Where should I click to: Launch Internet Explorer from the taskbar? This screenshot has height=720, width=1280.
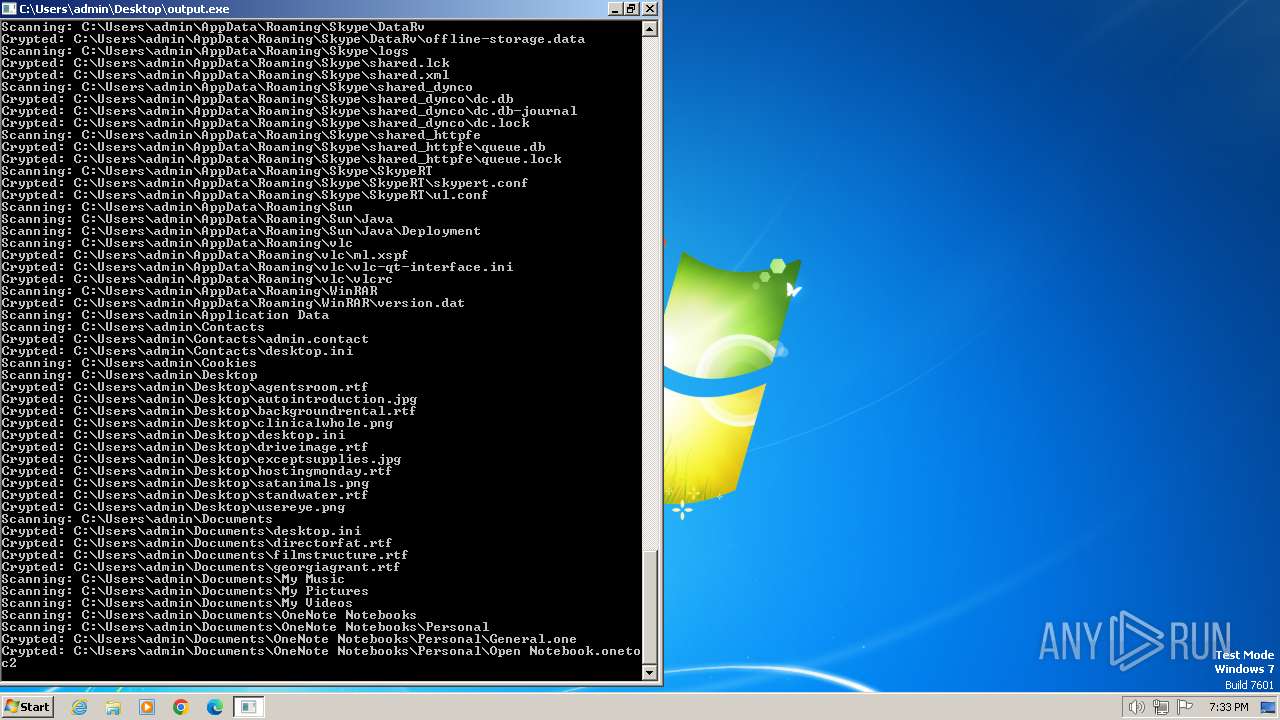click(80, 707)
